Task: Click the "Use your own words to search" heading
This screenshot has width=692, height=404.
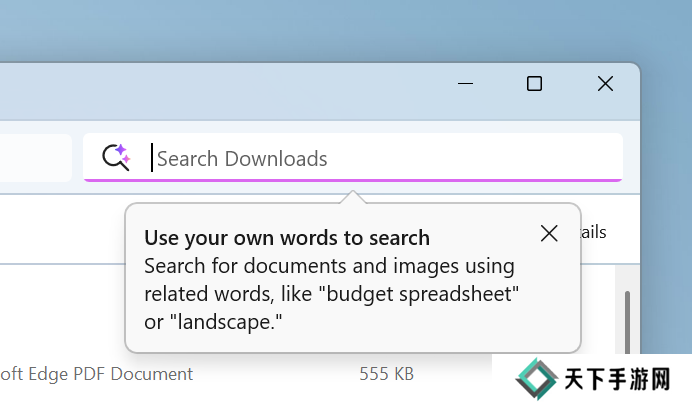Action: point(287,238)
